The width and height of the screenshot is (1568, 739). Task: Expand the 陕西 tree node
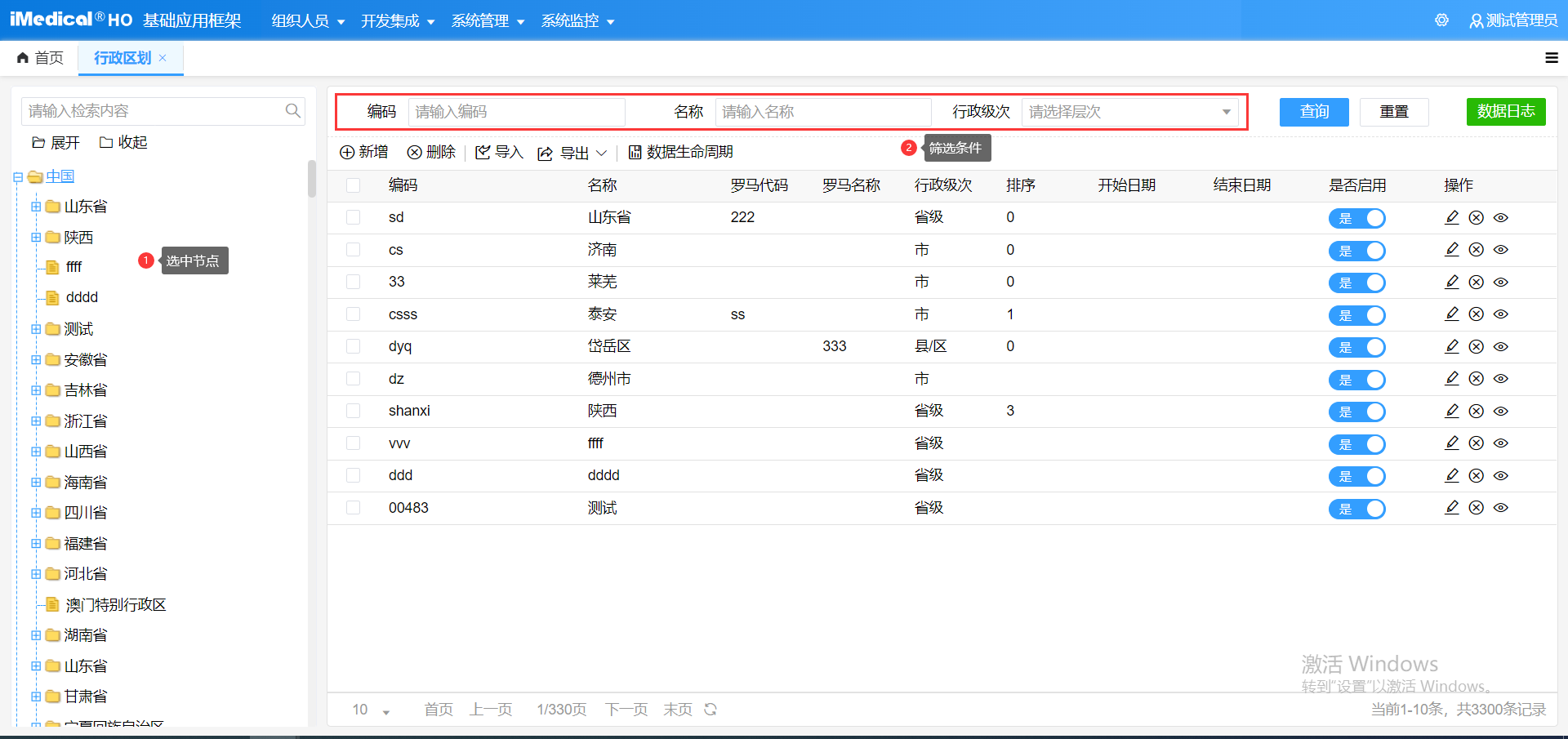coord(36,238)
